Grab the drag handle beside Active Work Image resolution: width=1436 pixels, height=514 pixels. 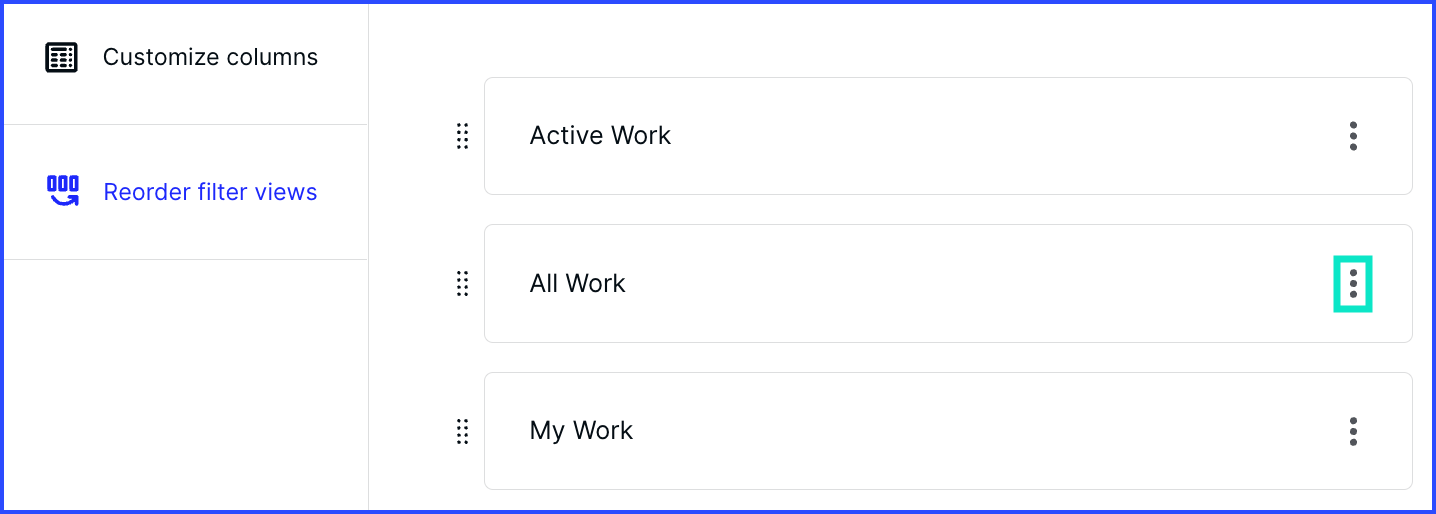tap(462, 136)
